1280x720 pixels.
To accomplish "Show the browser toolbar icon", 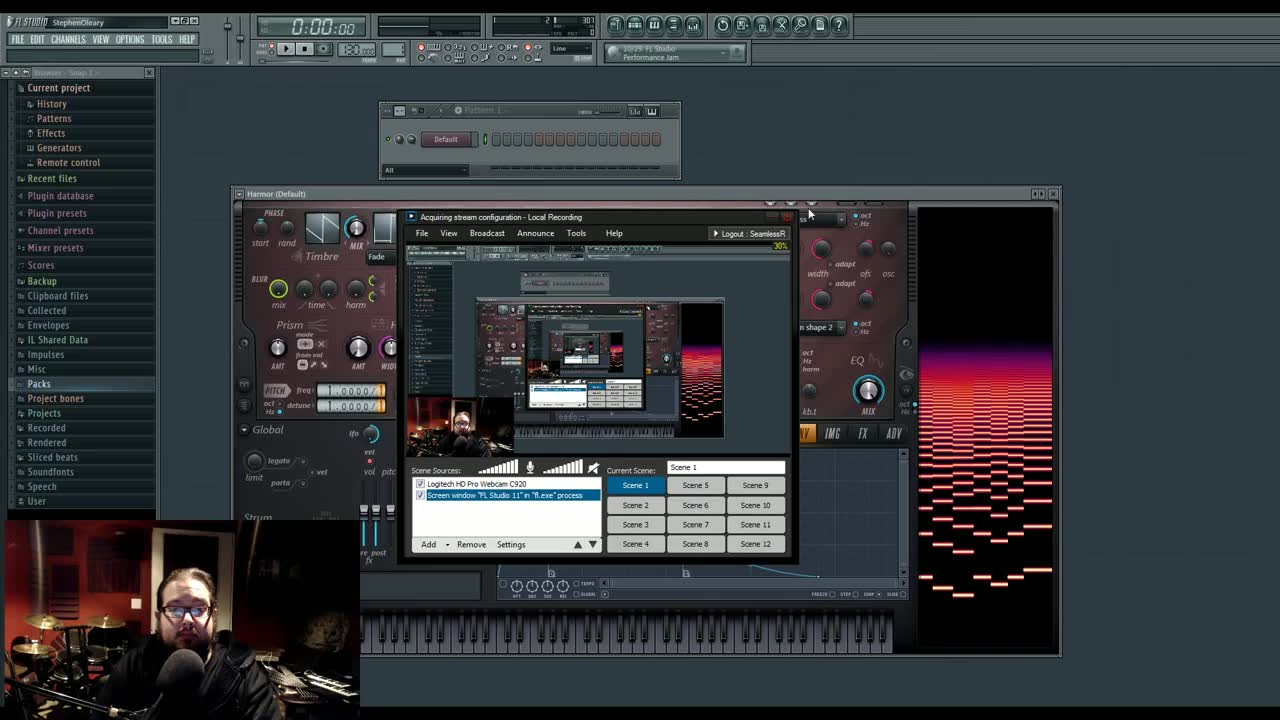I will [673, 25].
